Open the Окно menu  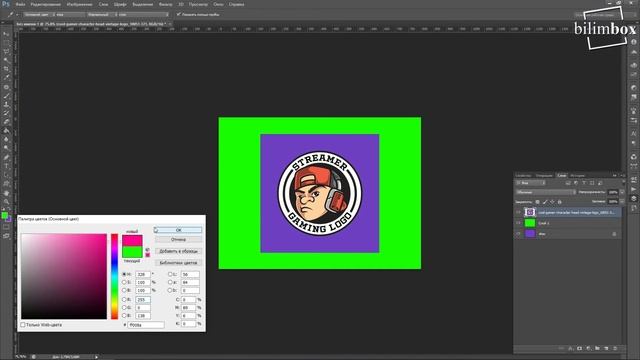click(218, 4)
